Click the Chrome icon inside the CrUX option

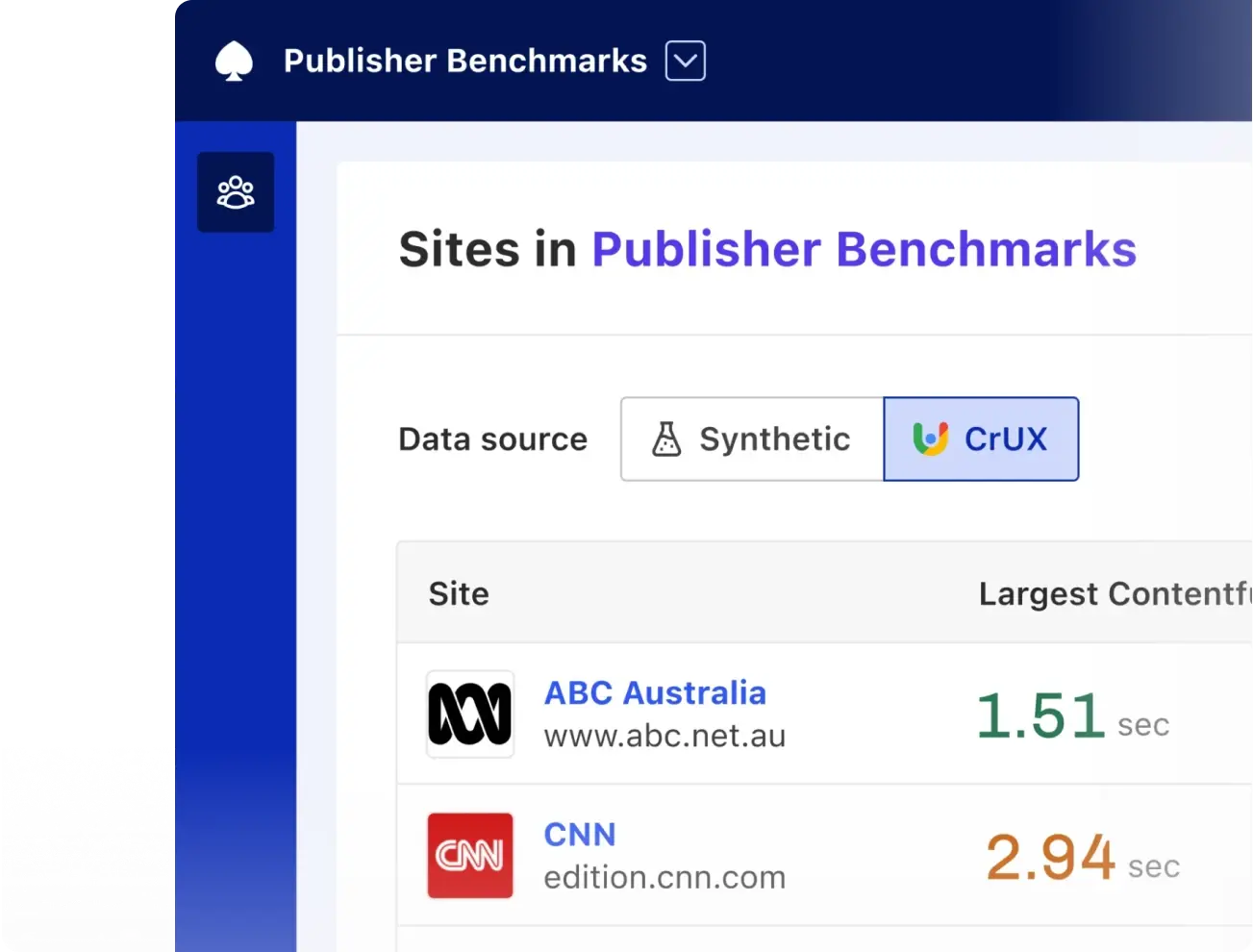click(x=930, y=439)
